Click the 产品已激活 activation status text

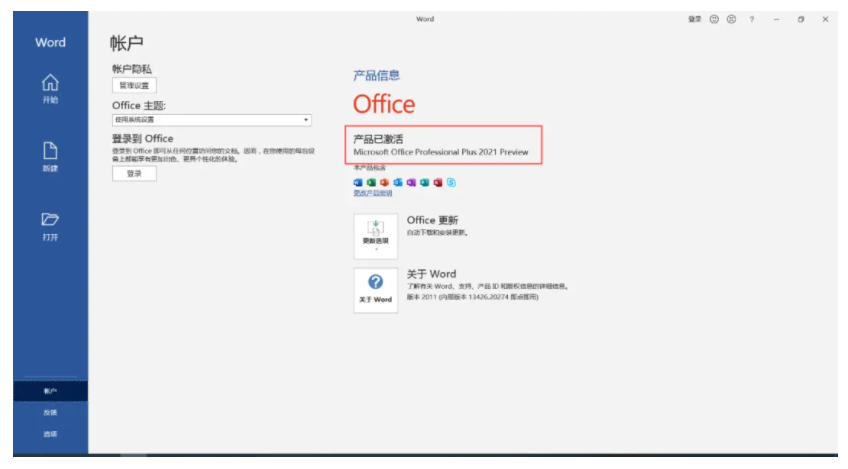tap(378, 139)
